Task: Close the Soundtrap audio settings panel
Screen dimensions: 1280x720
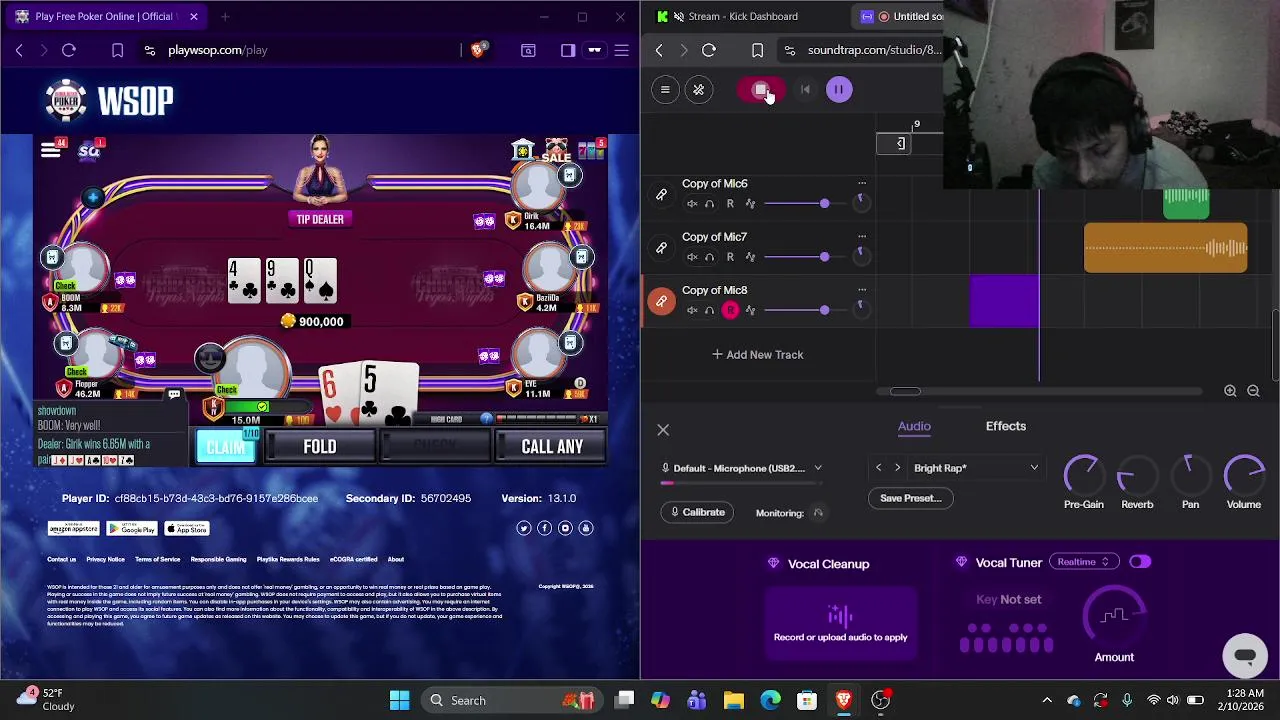Action: pyautogui.click(x=663, y=430)
